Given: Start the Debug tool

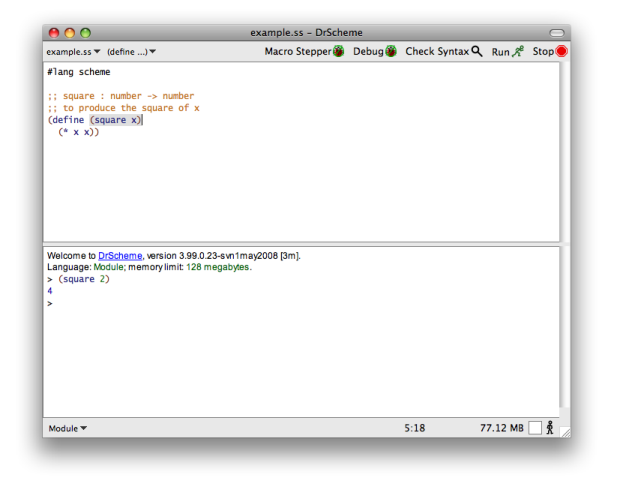Looking at the screenshot, I should pyautogui.click(x=374, y=51).
